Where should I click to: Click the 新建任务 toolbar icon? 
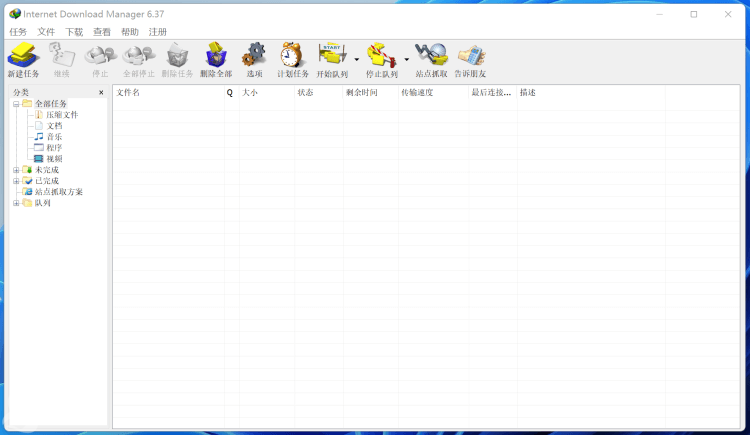(23, 59)
